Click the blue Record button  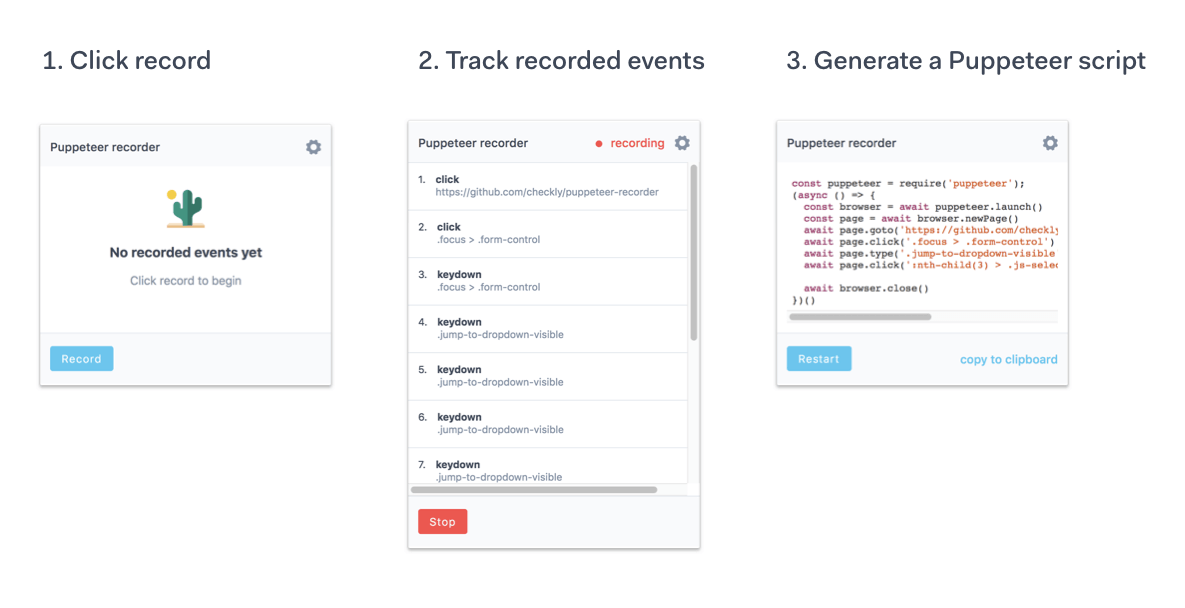coord(82,359)
